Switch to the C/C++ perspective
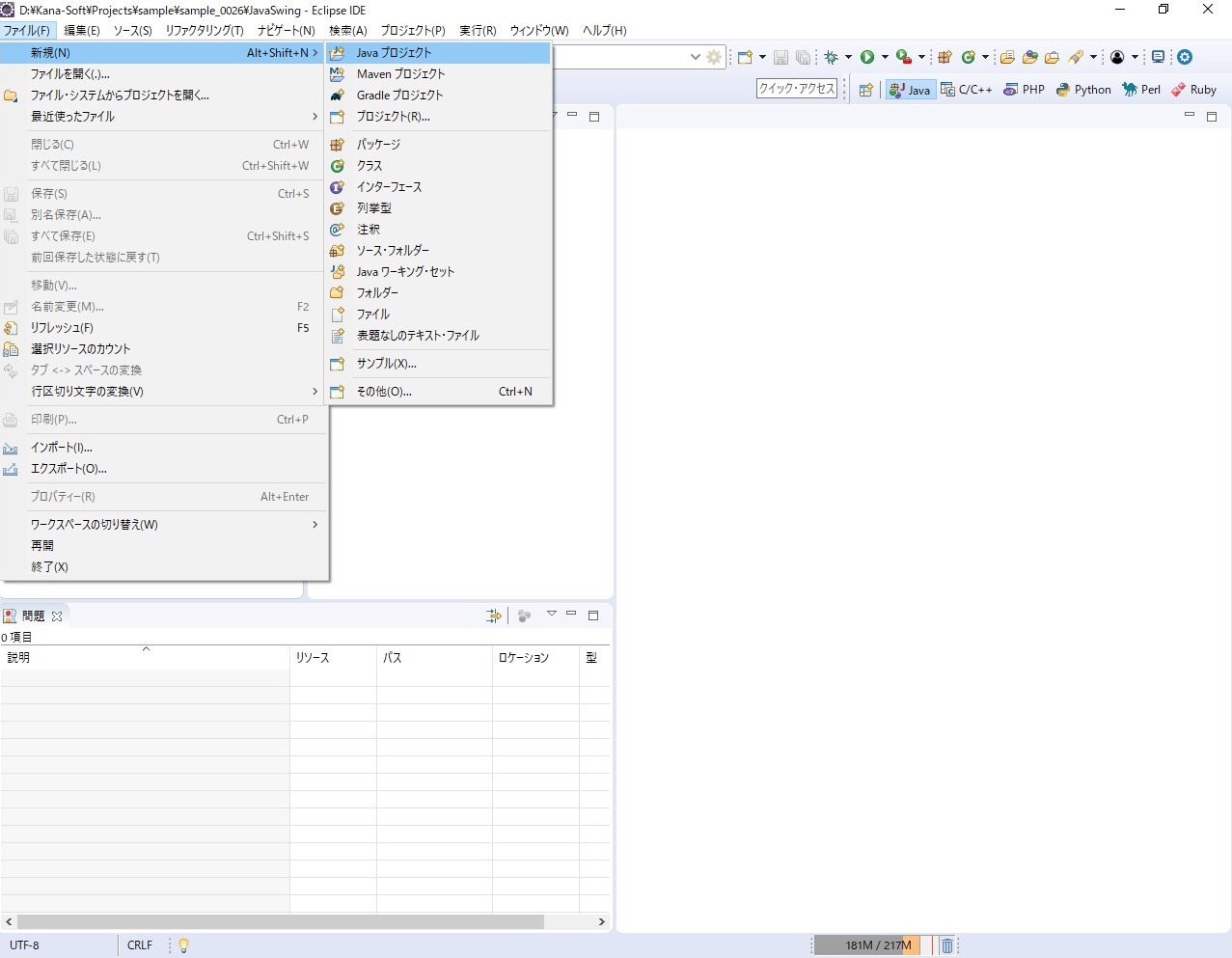 tap(967, 90)
